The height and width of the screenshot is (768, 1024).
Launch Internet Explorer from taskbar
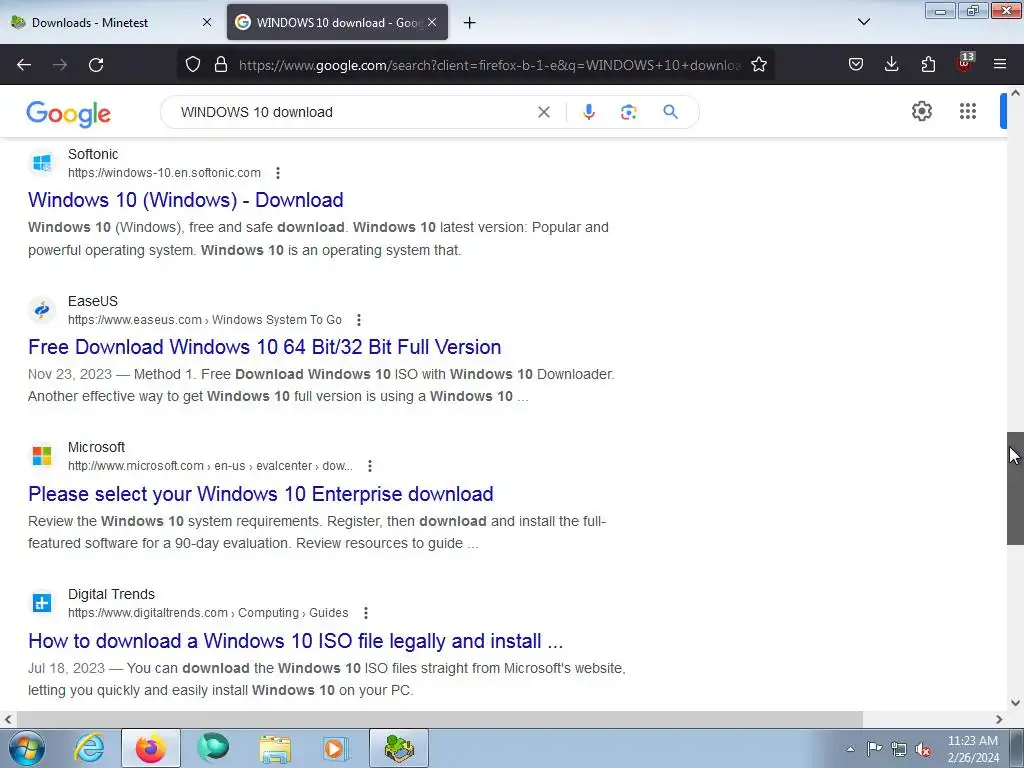89,748
